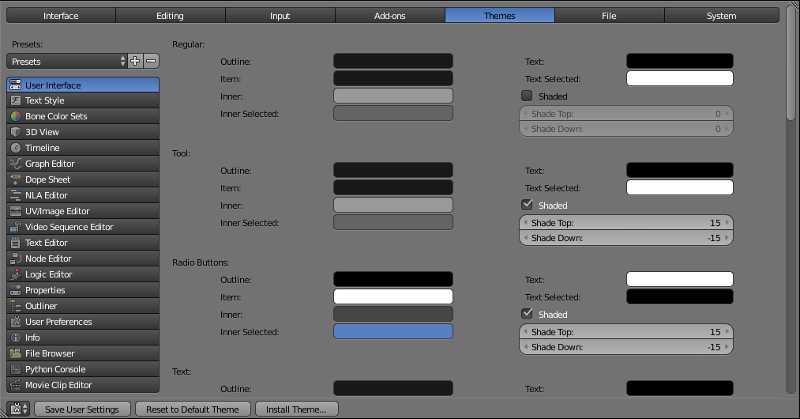
Task: Enable Shaded checkbox under Regular section
Action: coord(527,96)
